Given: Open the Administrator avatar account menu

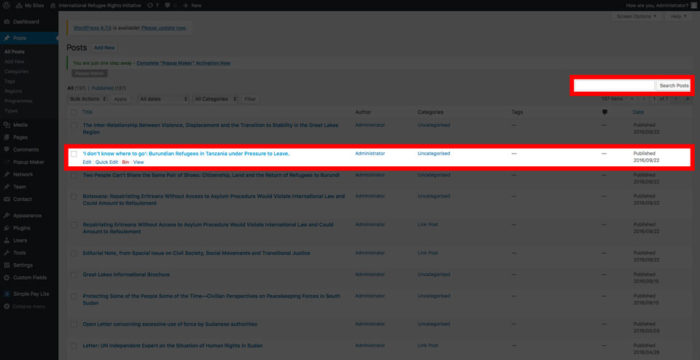Looking at the screenshot, I should coord(694,5).
